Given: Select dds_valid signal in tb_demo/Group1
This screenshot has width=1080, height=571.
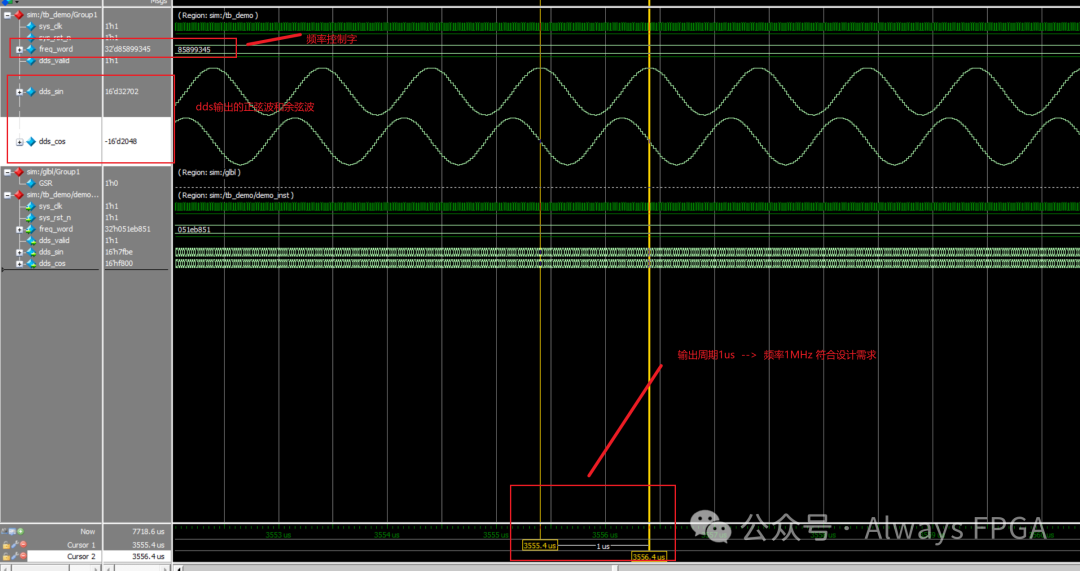Looking at the screenshot, I should [54, 61].
